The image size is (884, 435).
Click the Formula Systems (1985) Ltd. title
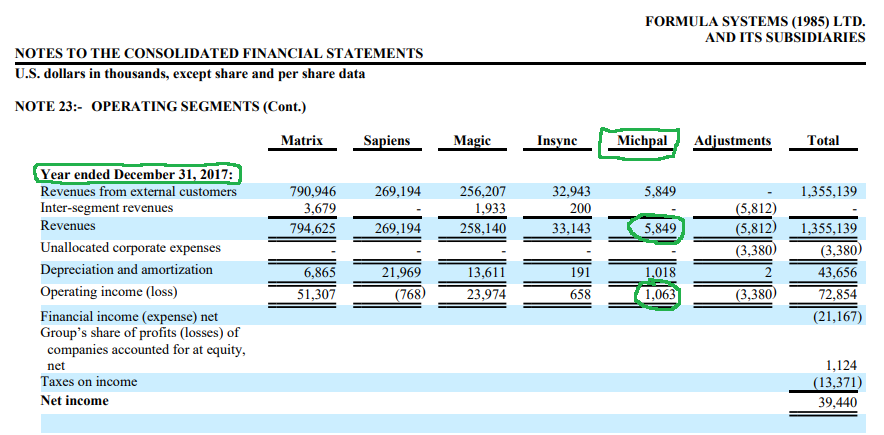click(755, 21)
